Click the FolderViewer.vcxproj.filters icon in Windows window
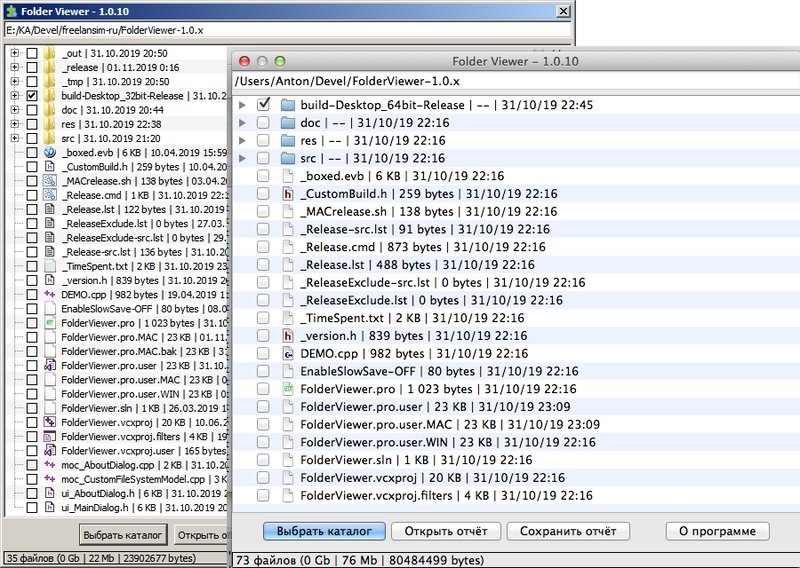800x568 pixels. 49,436
